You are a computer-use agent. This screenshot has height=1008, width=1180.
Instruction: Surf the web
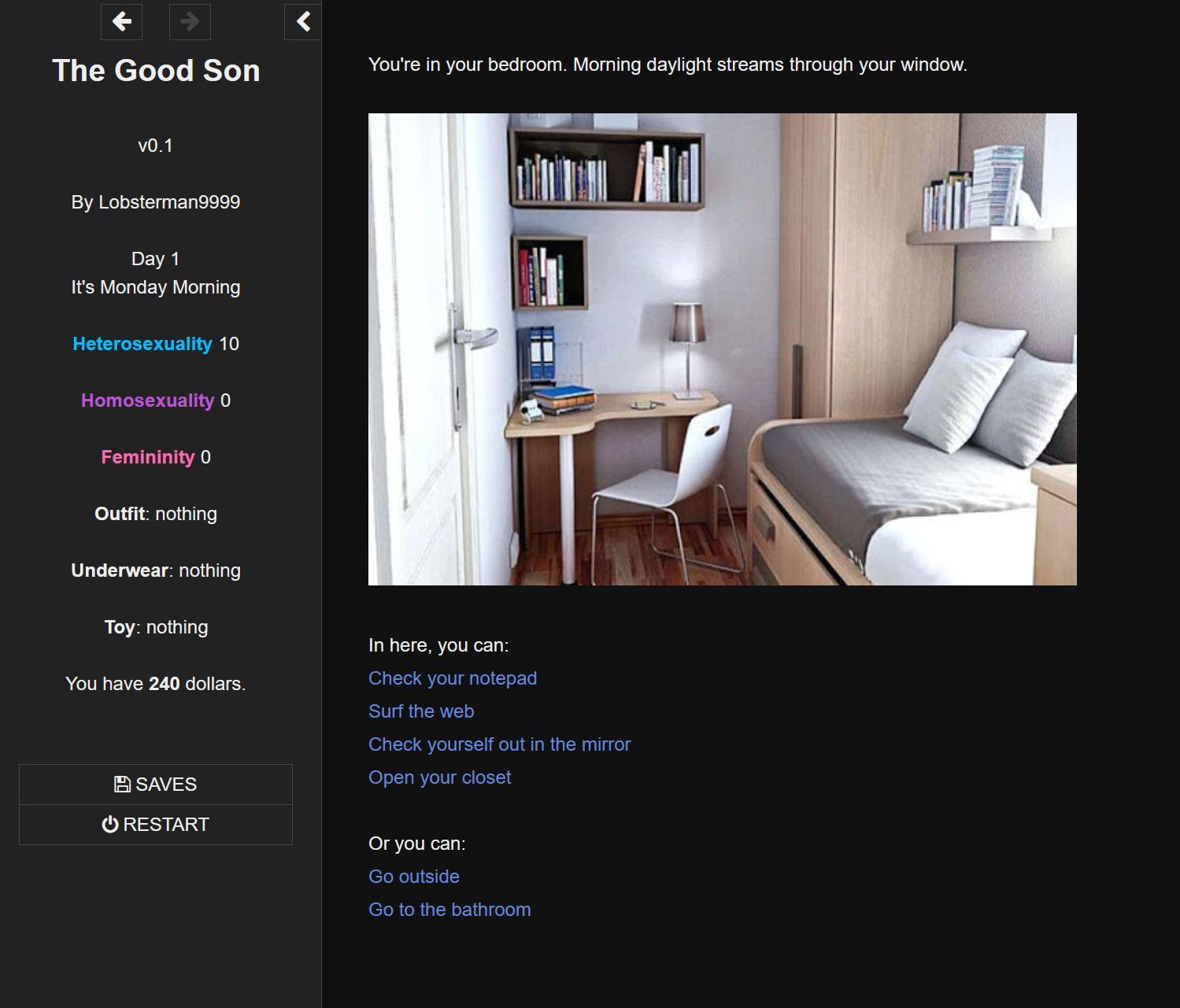click(x=421, y=711)
